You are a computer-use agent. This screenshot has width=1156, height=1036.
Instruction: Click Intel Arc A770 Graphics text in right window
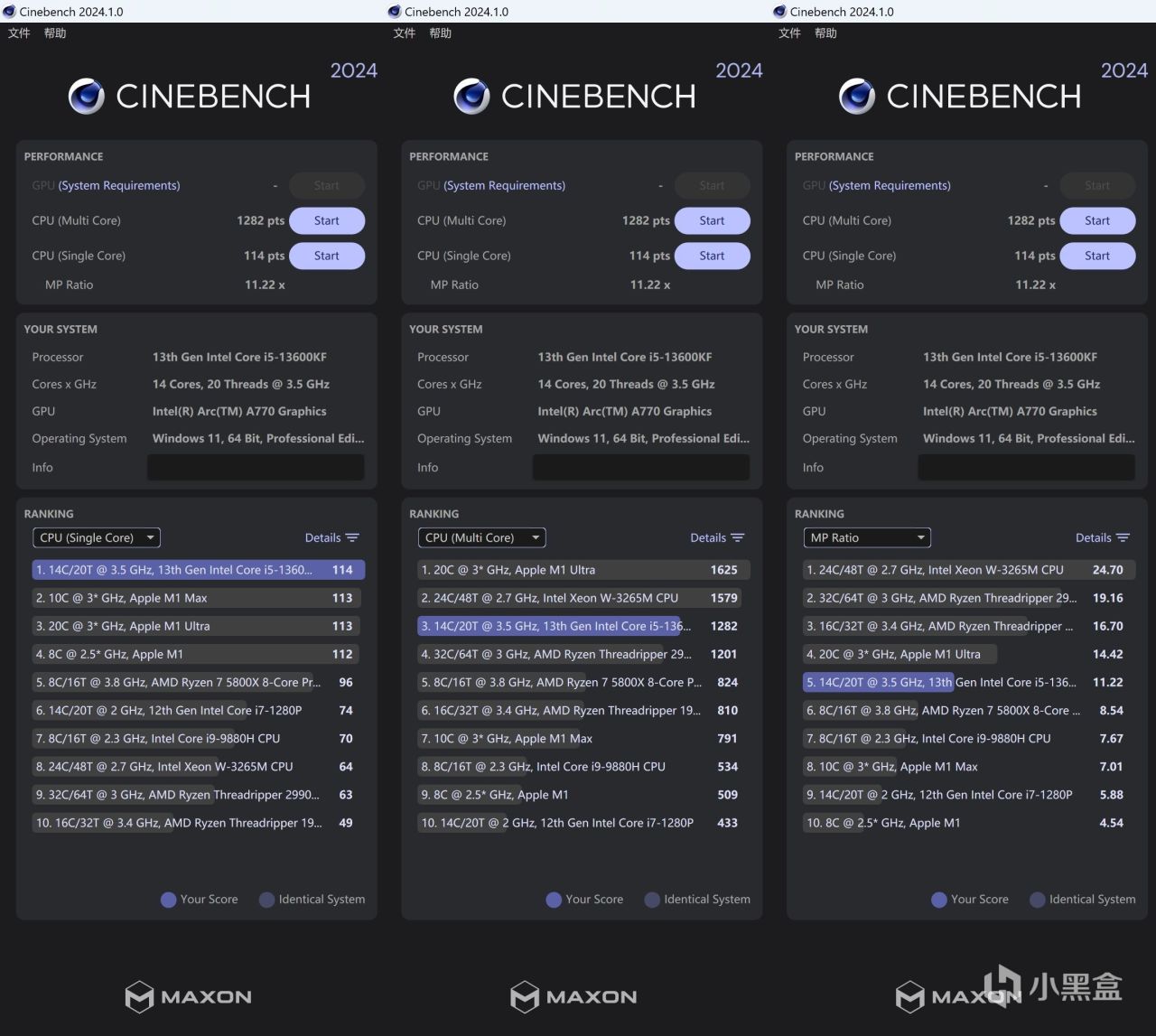click(1010, 411)
